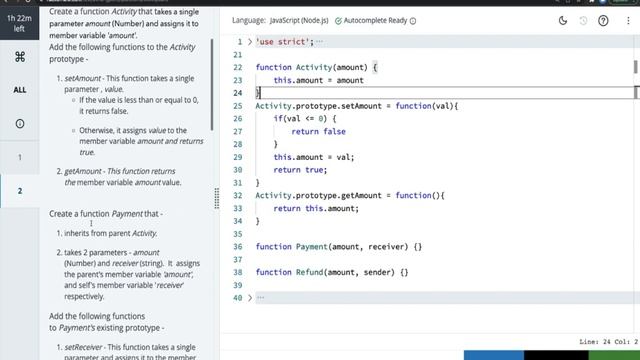Click 'return this.amount;' on line 33
640x360 pixels.
316,208
